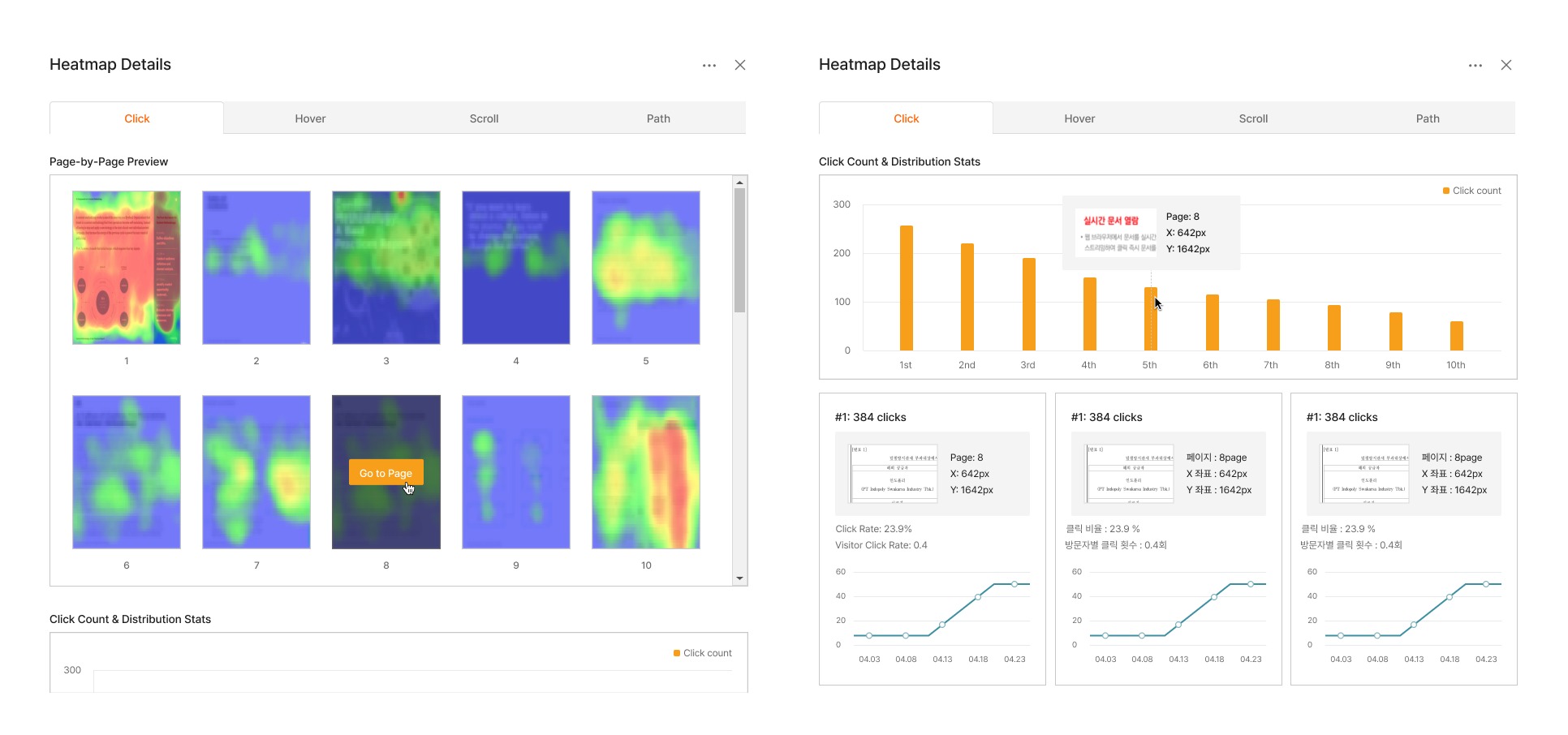Select Hover tab in right panel

1079,118
